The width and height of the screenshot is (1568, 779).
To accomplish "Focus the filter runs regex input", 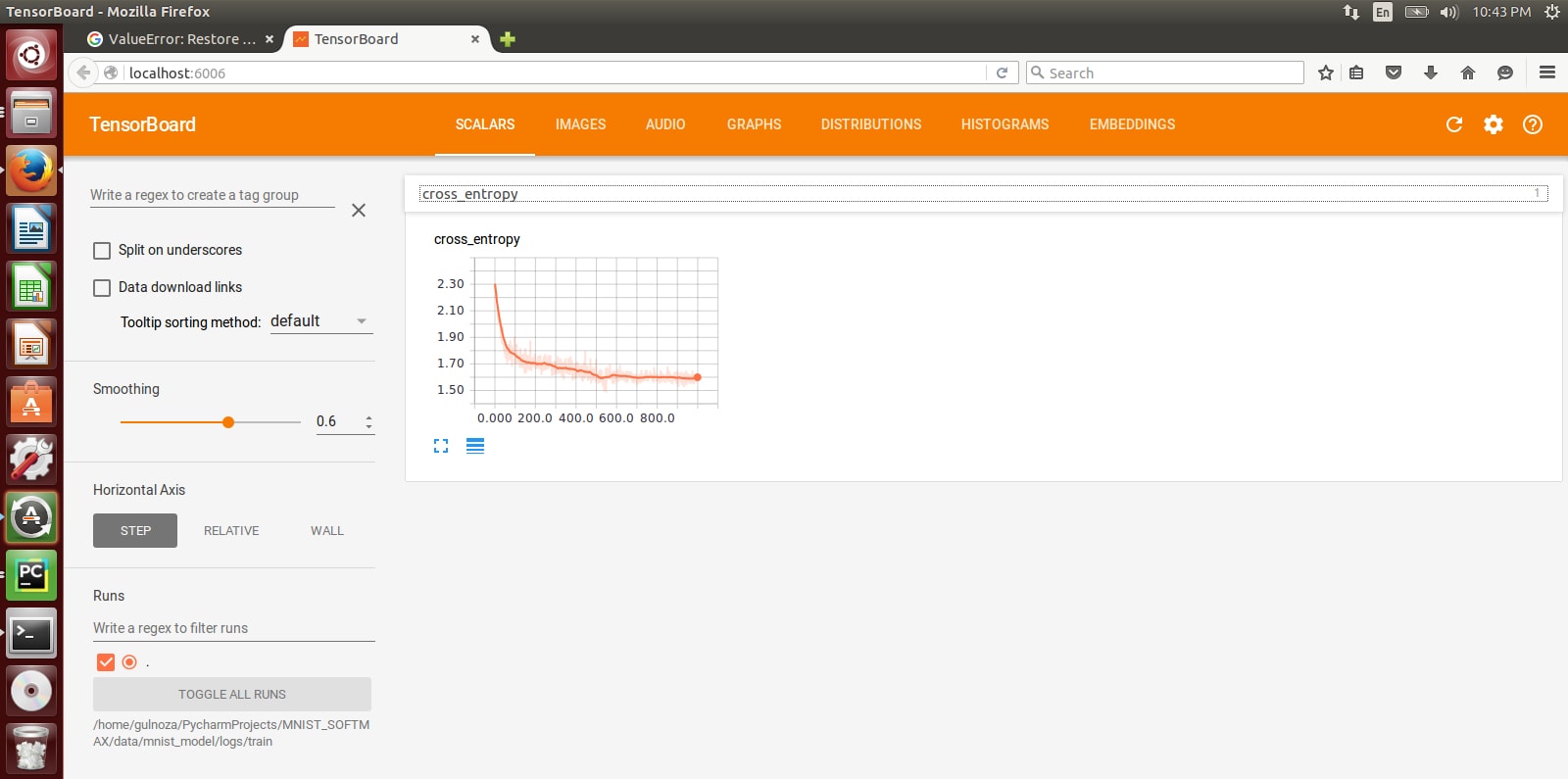I will click(234, 628).
